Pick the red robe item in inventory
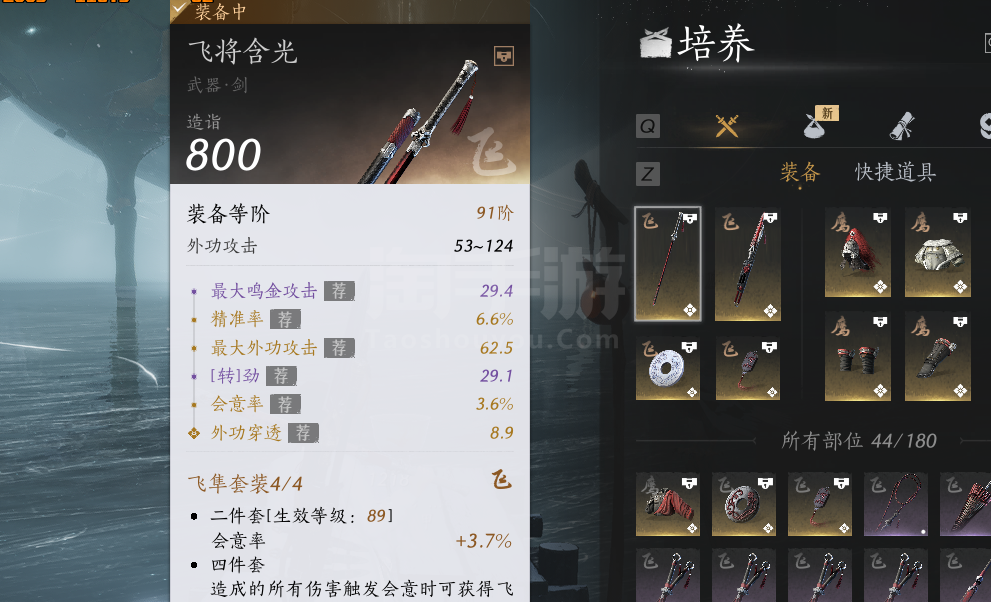The image size is (991, 602). click(667, 505)
